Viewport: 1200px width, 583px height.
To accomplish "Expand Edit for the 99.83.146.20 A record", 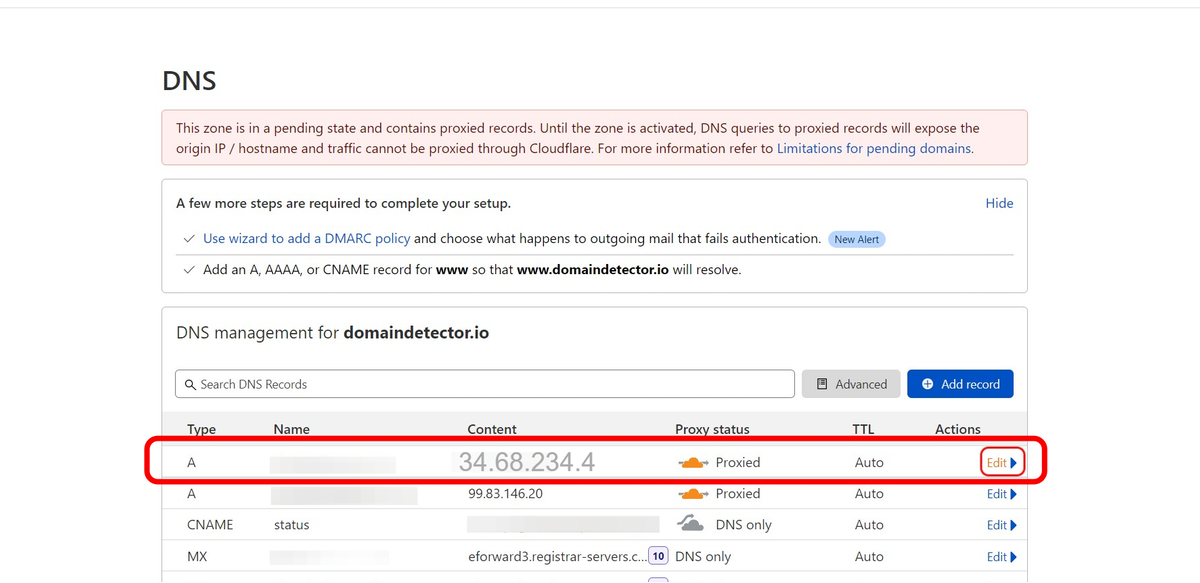I will tap(1001, 494).
